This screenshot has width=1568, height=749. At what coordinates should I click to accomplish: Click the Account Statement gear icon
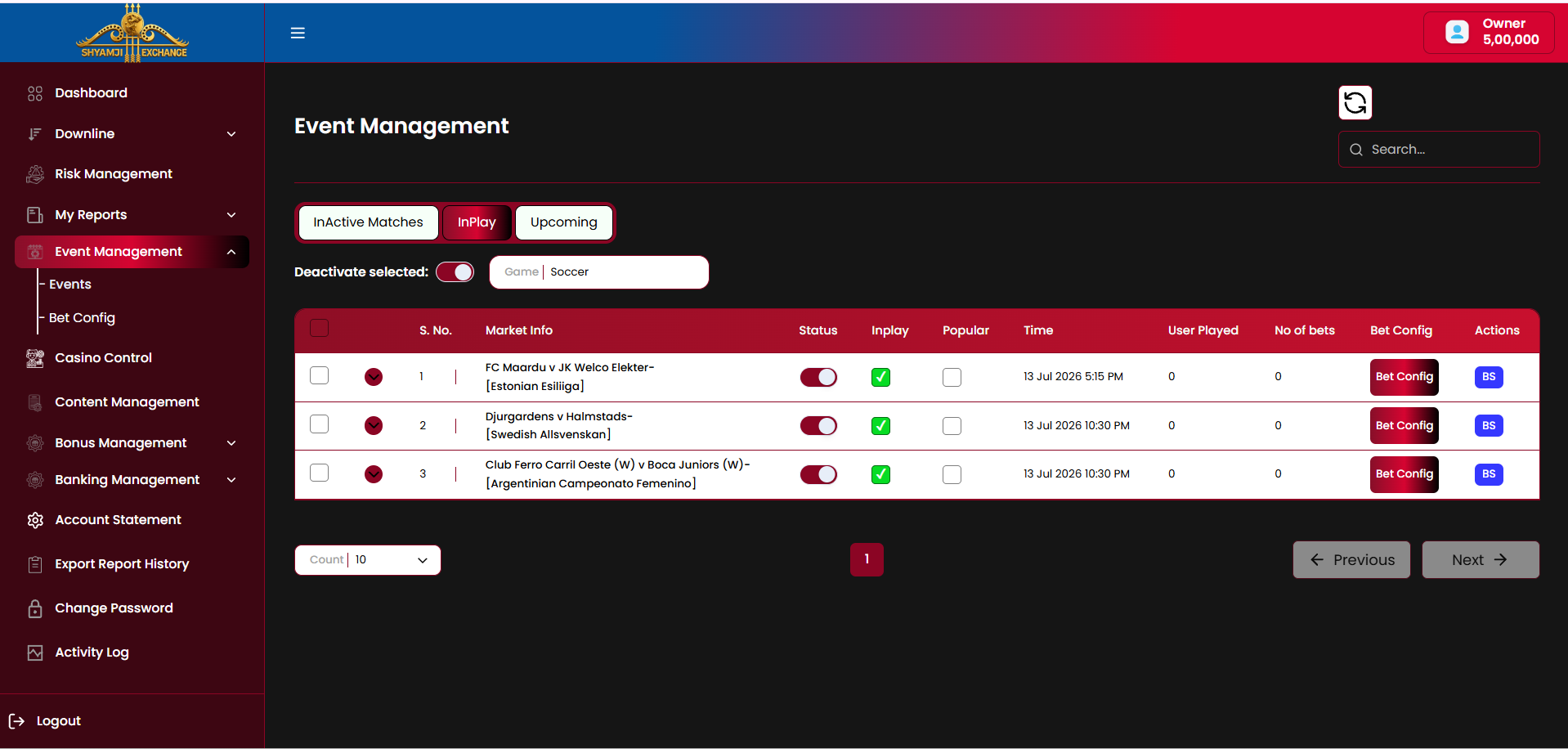(35, 520)
